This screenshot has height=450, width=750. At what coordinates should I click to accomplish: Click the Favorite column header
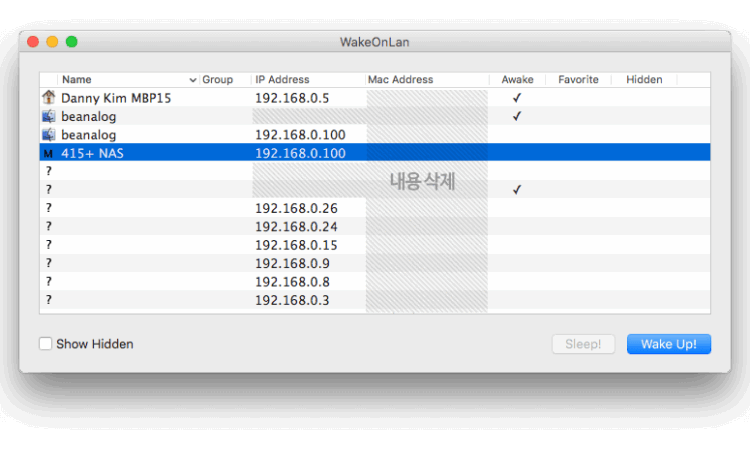(x=578, y=80)
